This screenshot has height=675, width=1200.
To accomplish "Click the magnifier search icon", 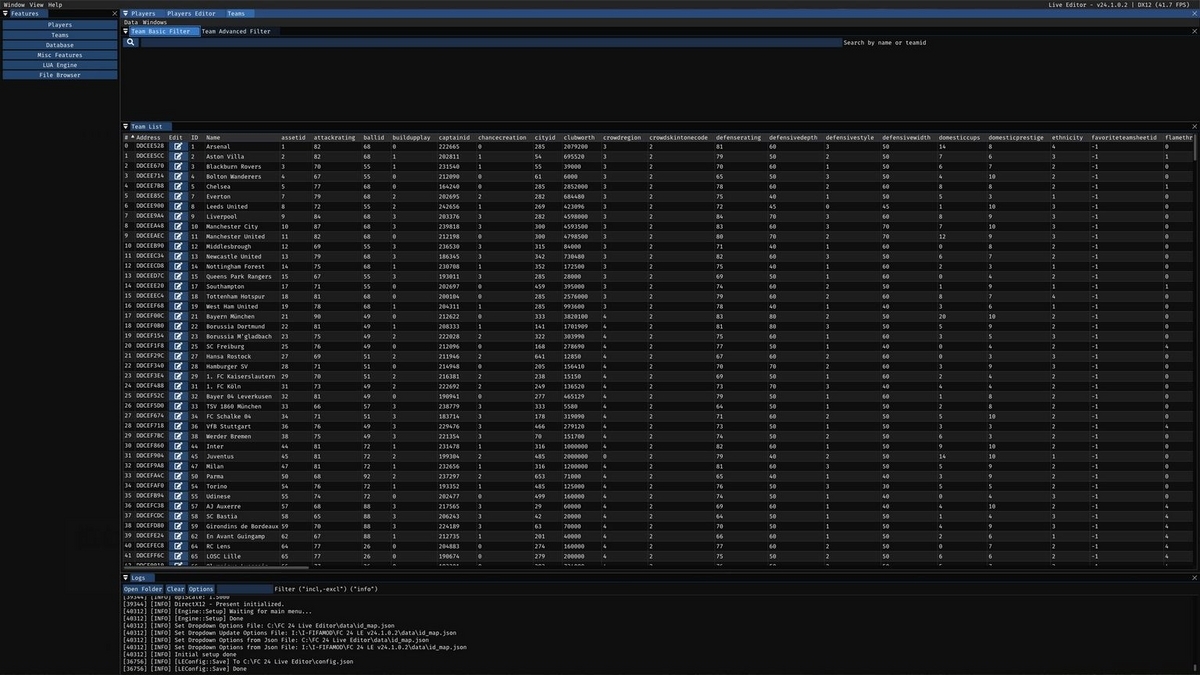I will [130, 43].
